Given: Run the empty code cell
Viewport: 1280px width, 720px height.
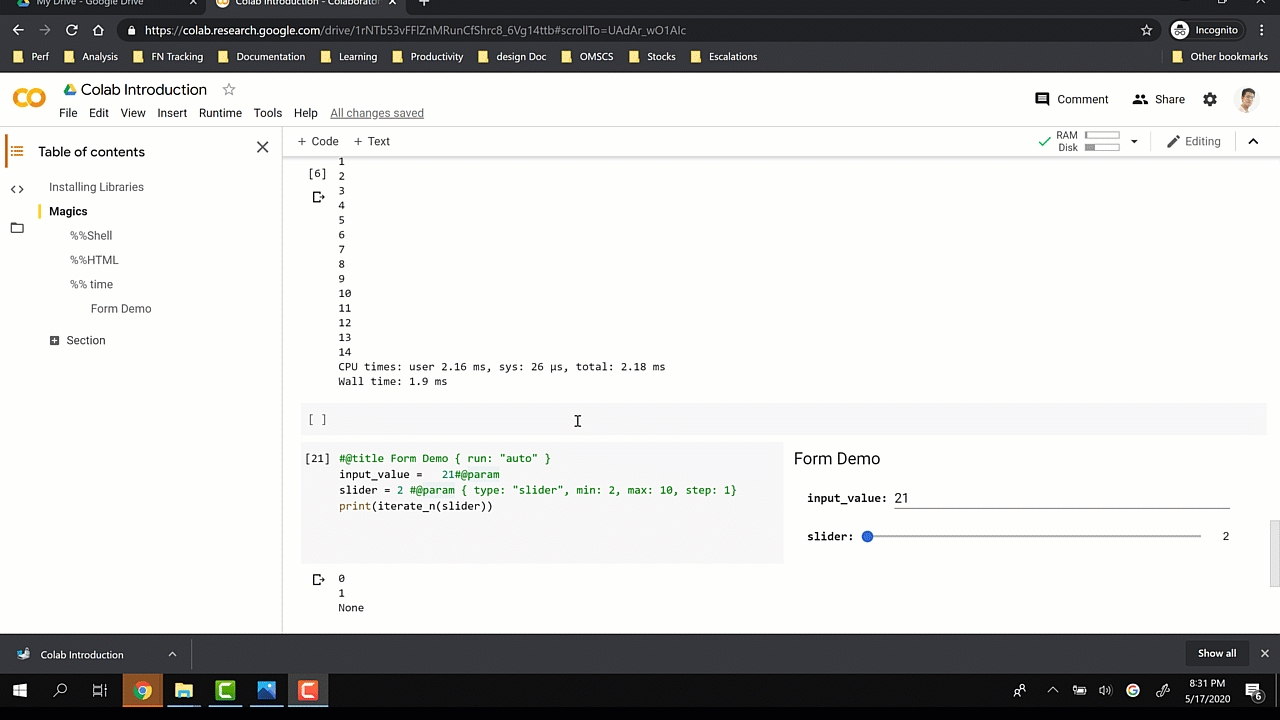Looking at the screenshot, I should (317, 420).
